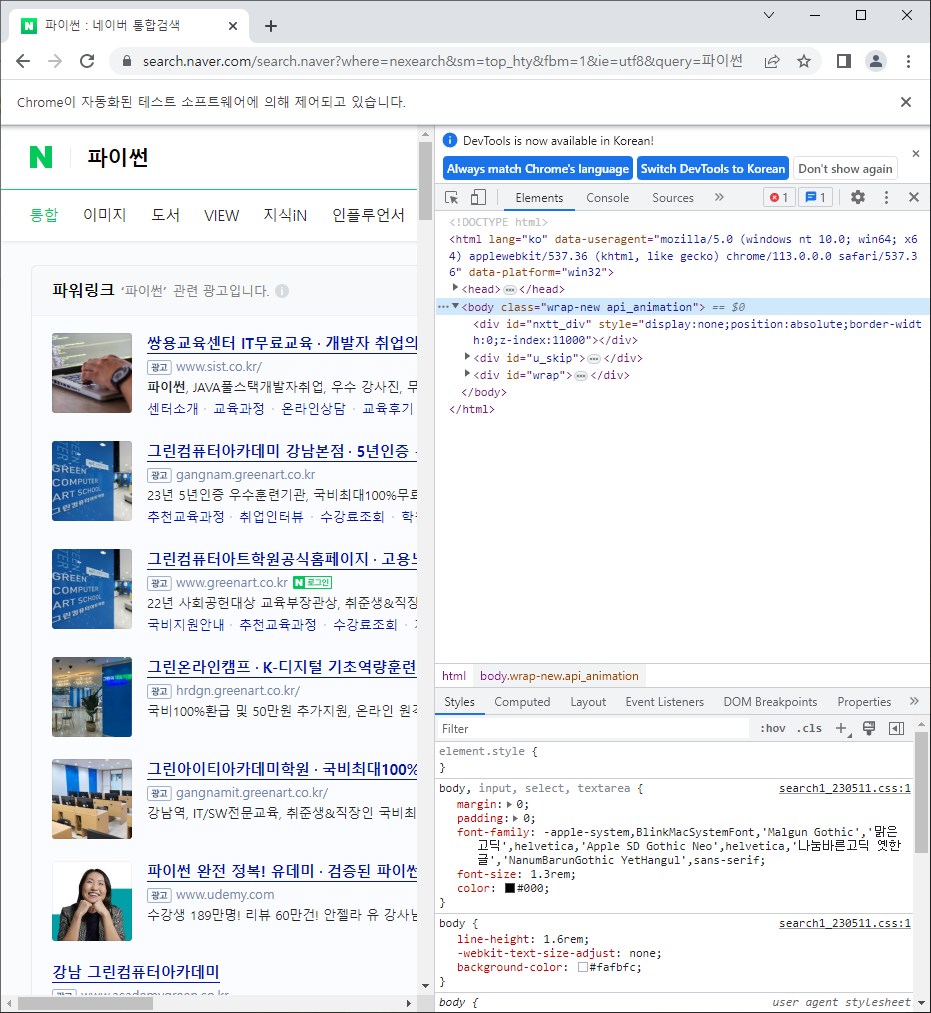Click the #fafbfc background color swatch
931x1013 pixels.
pyautogui.click(x=583, y=967)
